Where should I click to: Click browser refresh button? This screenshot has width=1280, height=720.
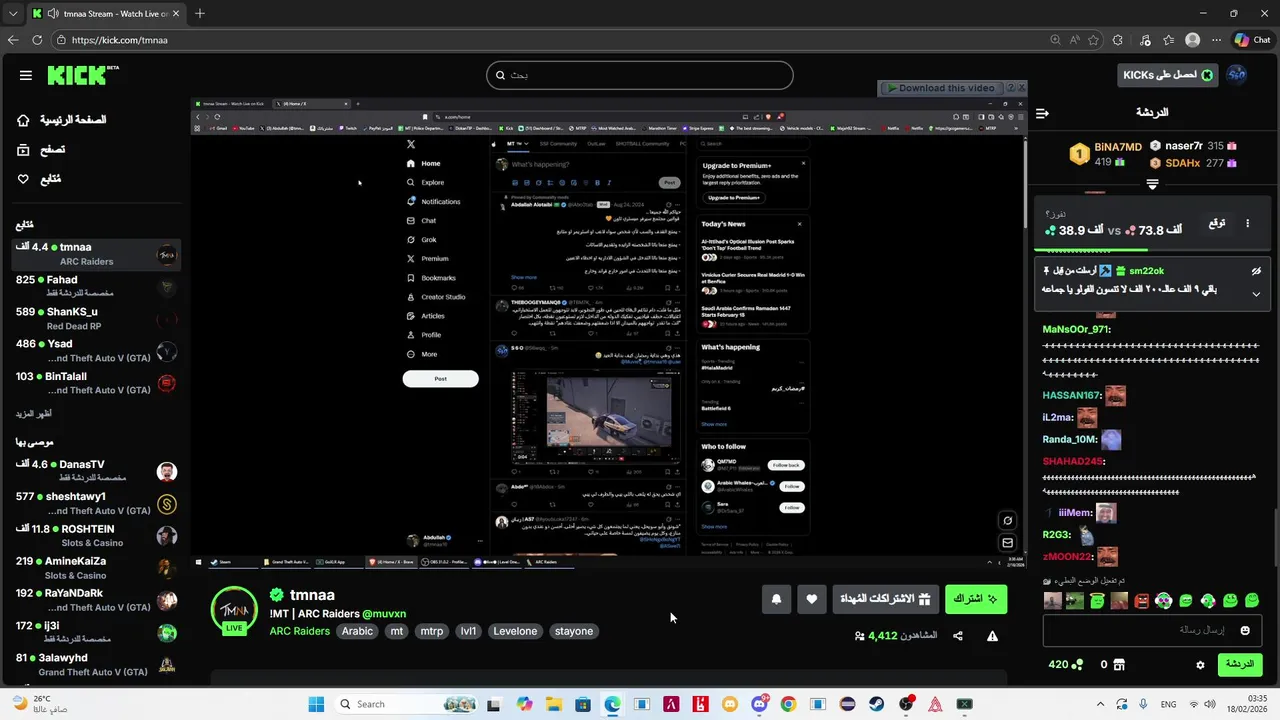coord(37,40)
